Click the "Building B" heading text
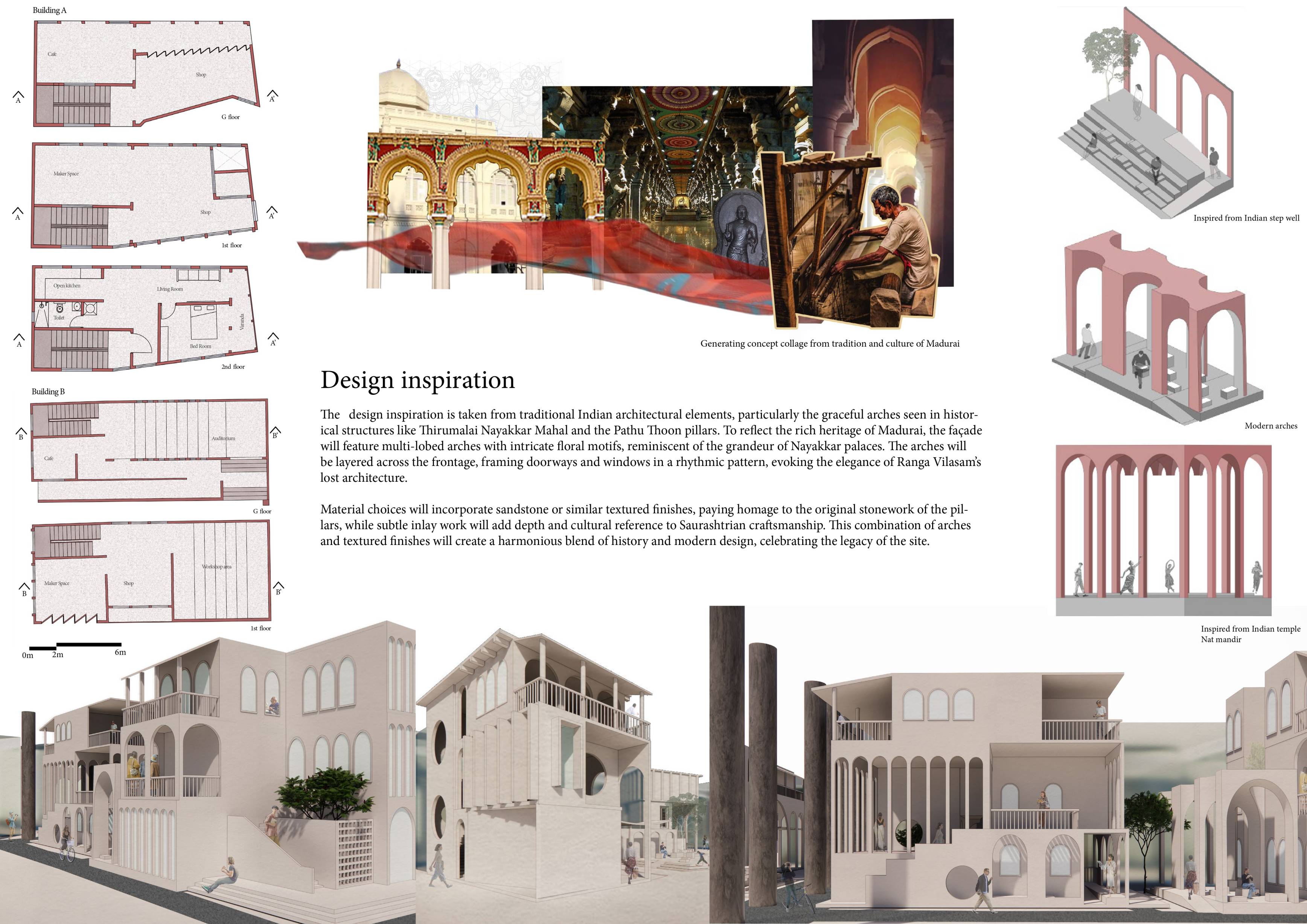Viewport: 1307px width, 924px height. tap(49, 391)
